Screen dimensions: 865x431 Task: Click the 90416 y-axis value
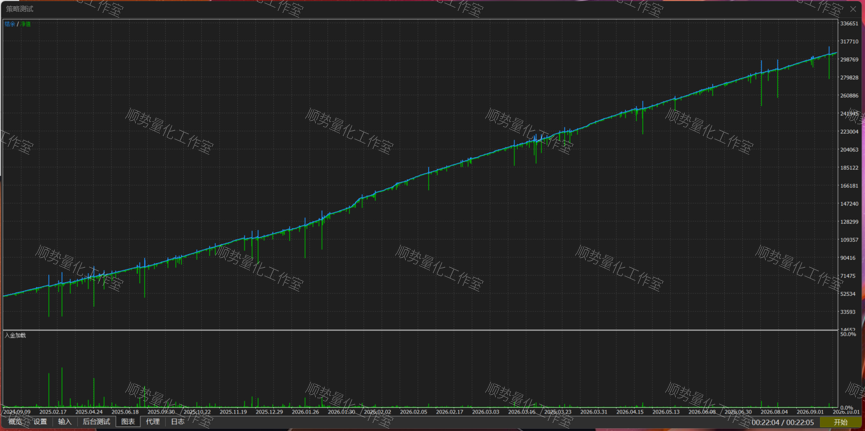coord(847,258)
